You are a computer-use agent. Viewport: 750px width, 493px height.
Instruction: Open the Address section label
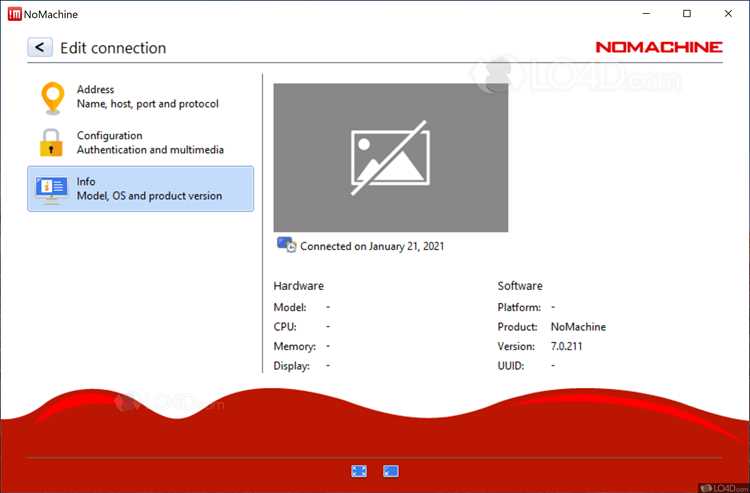coord(95,89)
